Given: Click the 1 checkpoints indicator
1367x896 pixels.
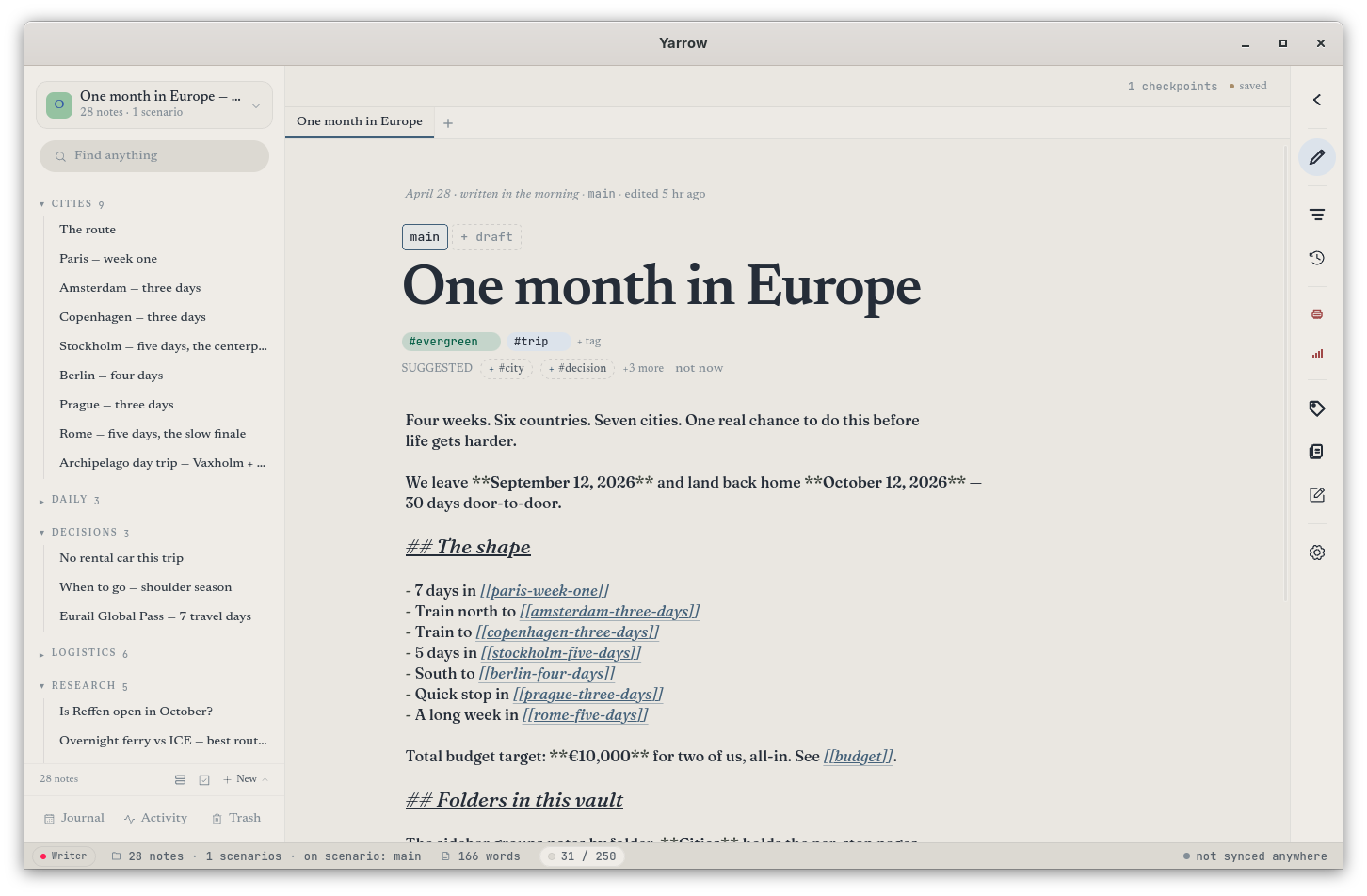Looking at the screenshot, I should (1172, 87).
